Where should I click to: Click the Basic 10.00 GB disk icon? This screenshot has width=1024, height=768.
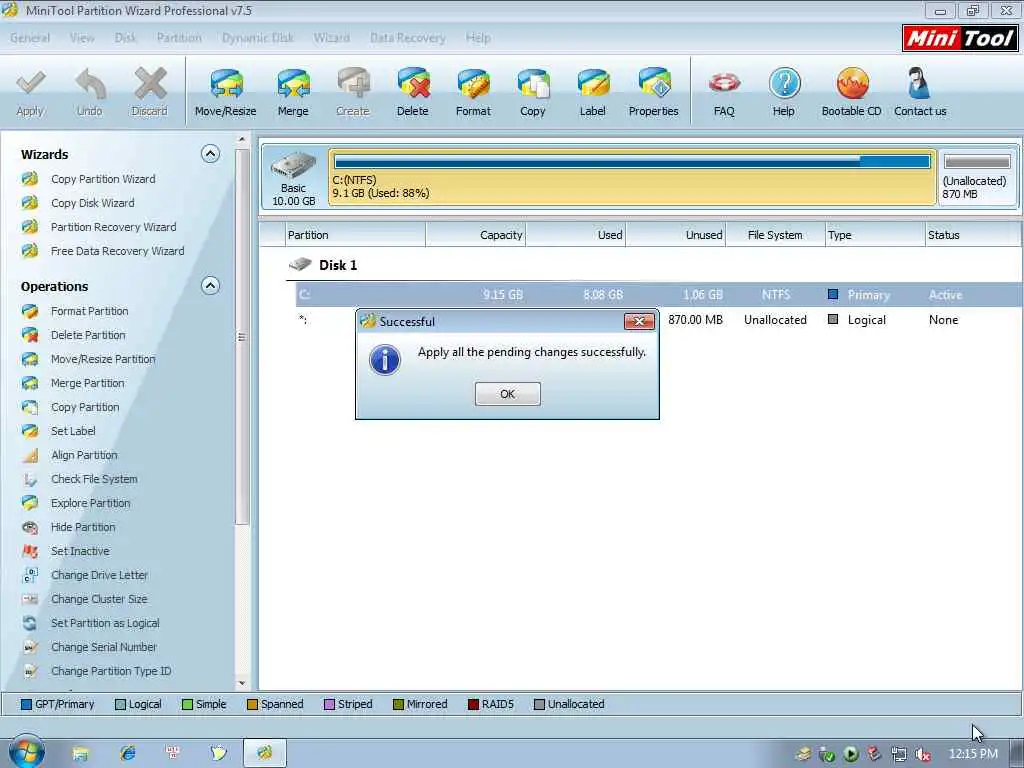pos(293,178)
